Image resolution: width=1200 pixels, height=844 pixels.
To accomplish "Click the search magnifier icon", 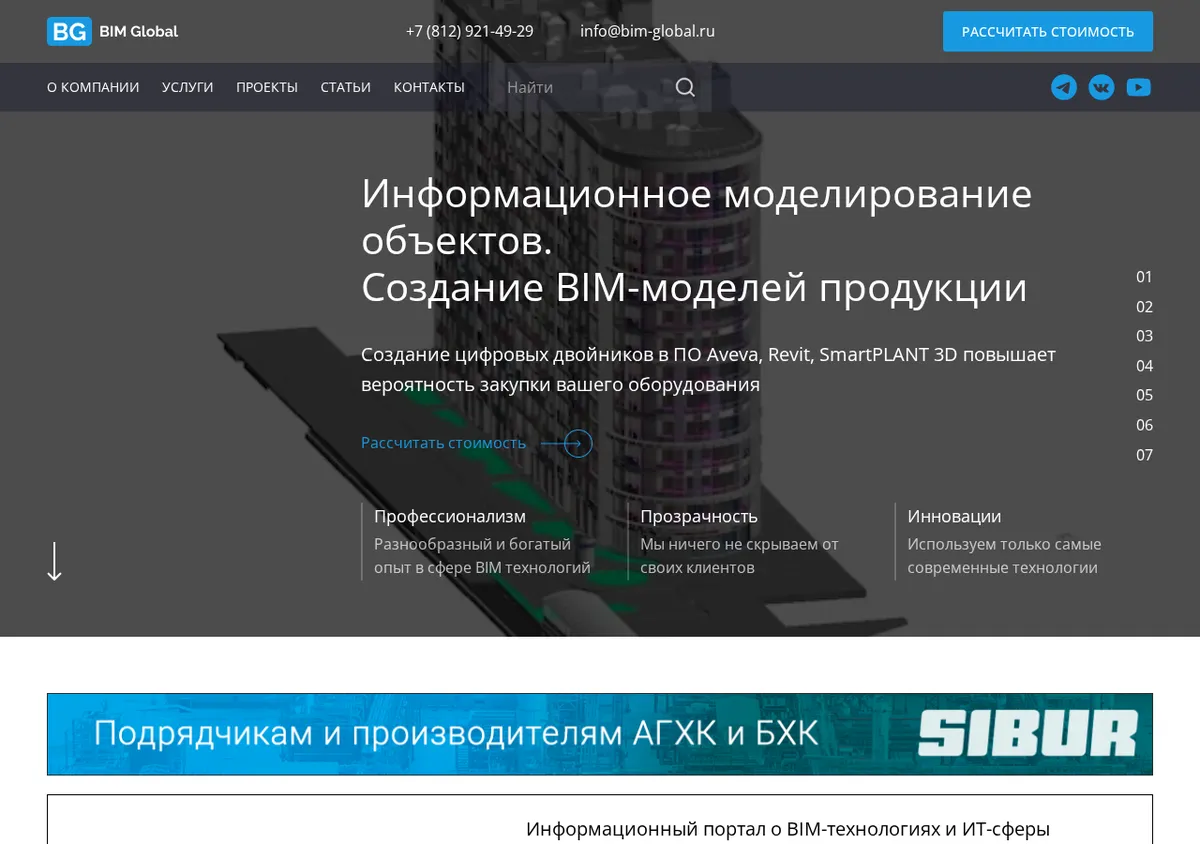I will 685,87.
